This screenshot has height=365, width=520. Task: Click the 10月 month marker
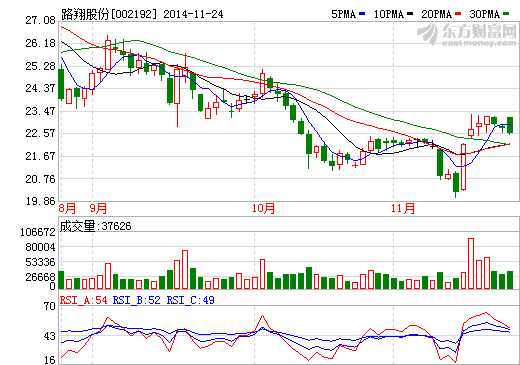tap(263, 209)
